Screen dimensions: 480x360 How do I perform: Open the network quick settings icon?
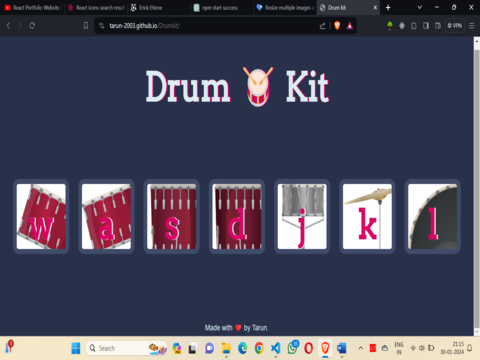[x=413, y=348]
